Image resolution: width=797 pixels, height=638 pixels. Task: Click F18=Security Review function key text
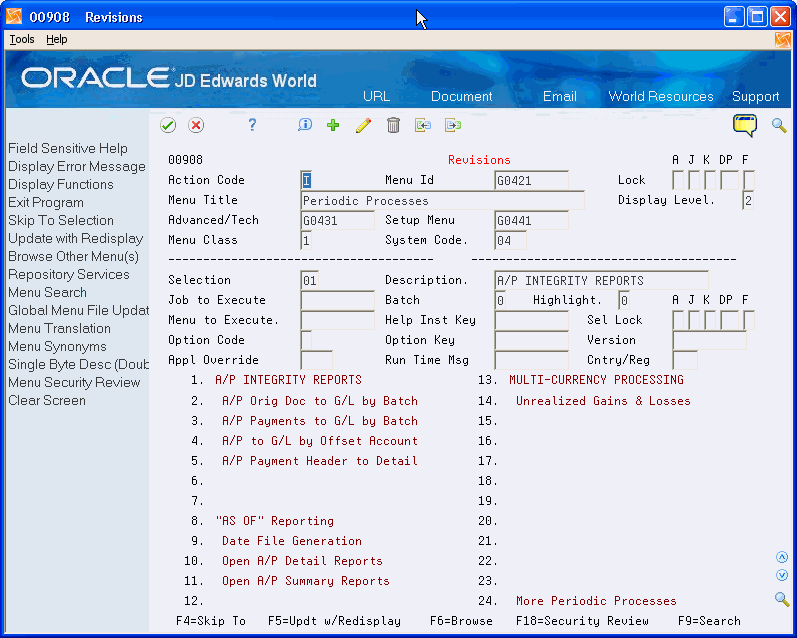(x=582, y=621)
